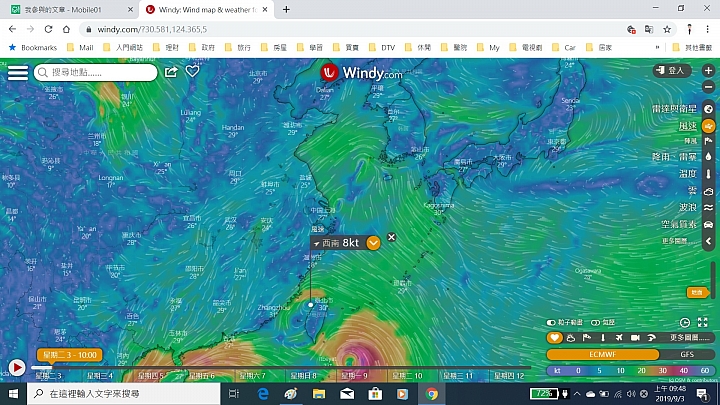Show paragliding spots POI icon
Viewport: 720px width, 405px height.
click(651, 338)
